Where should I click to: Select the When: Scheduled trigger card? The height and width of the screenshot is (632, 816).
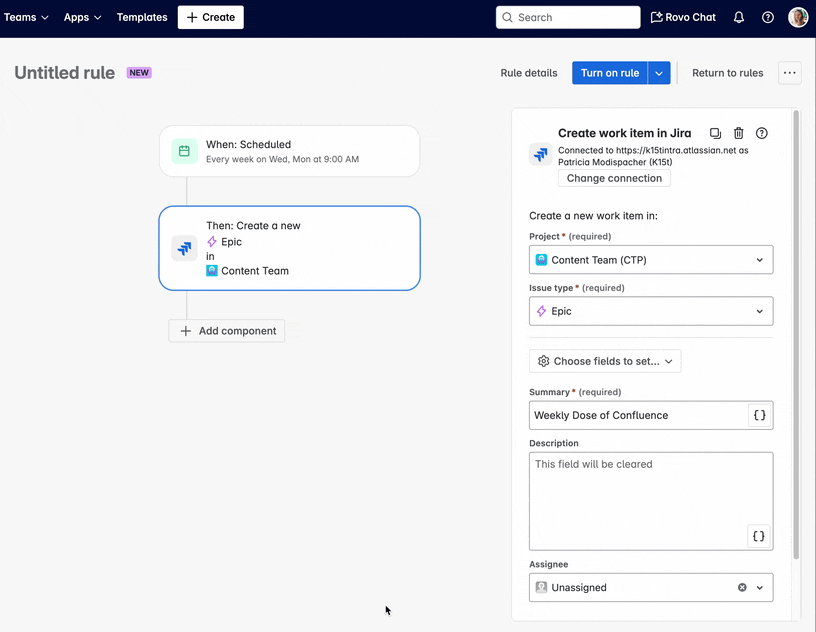coord(290,151)
